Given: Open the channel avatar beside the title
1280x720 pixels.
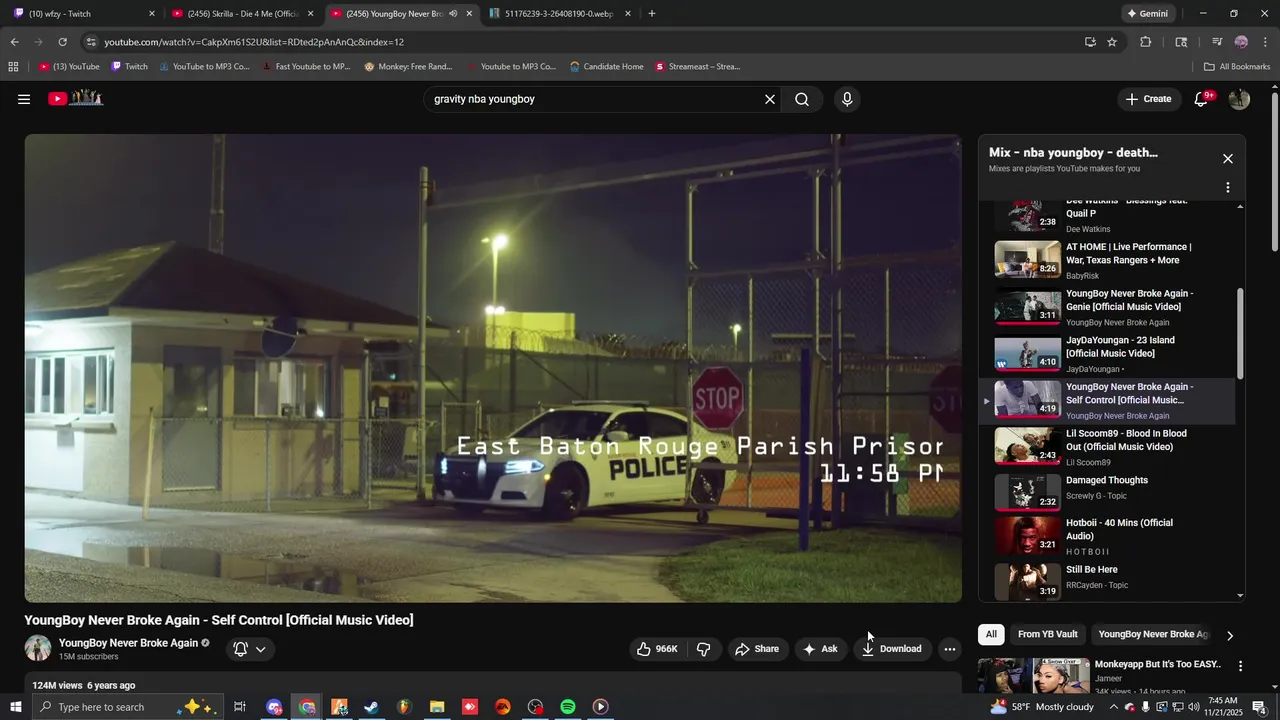Looking at the screenshot, I should (x=38, y=648).
